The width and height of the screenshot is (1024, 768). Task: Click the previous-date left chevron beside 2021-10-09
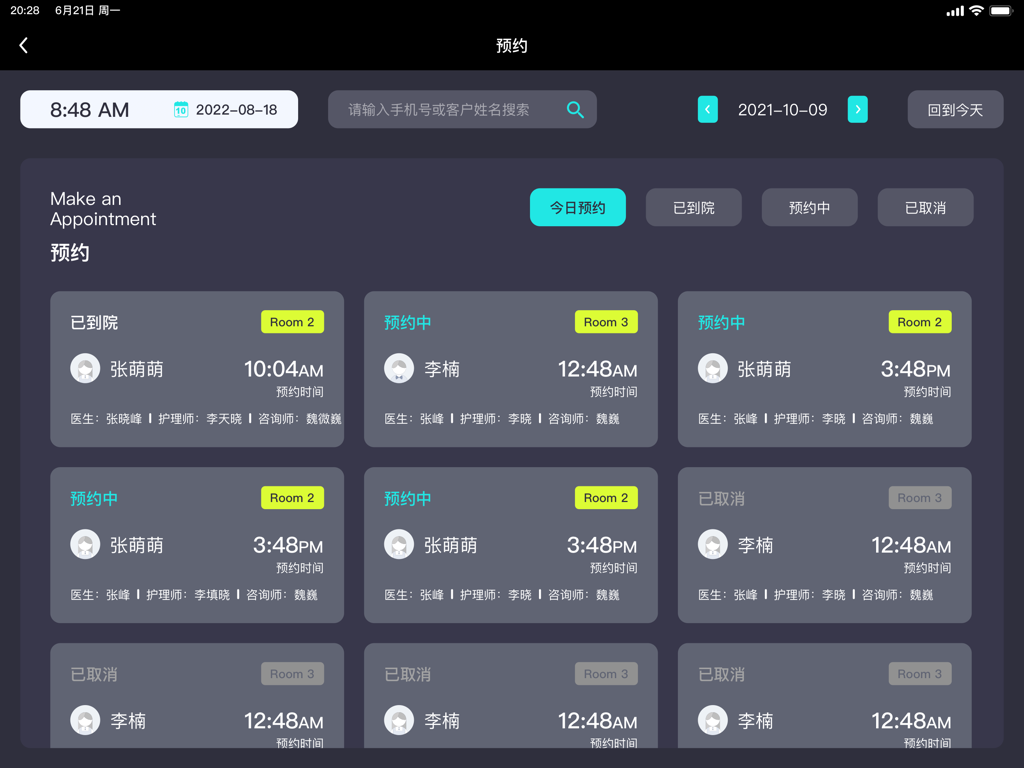pos(708,109)
